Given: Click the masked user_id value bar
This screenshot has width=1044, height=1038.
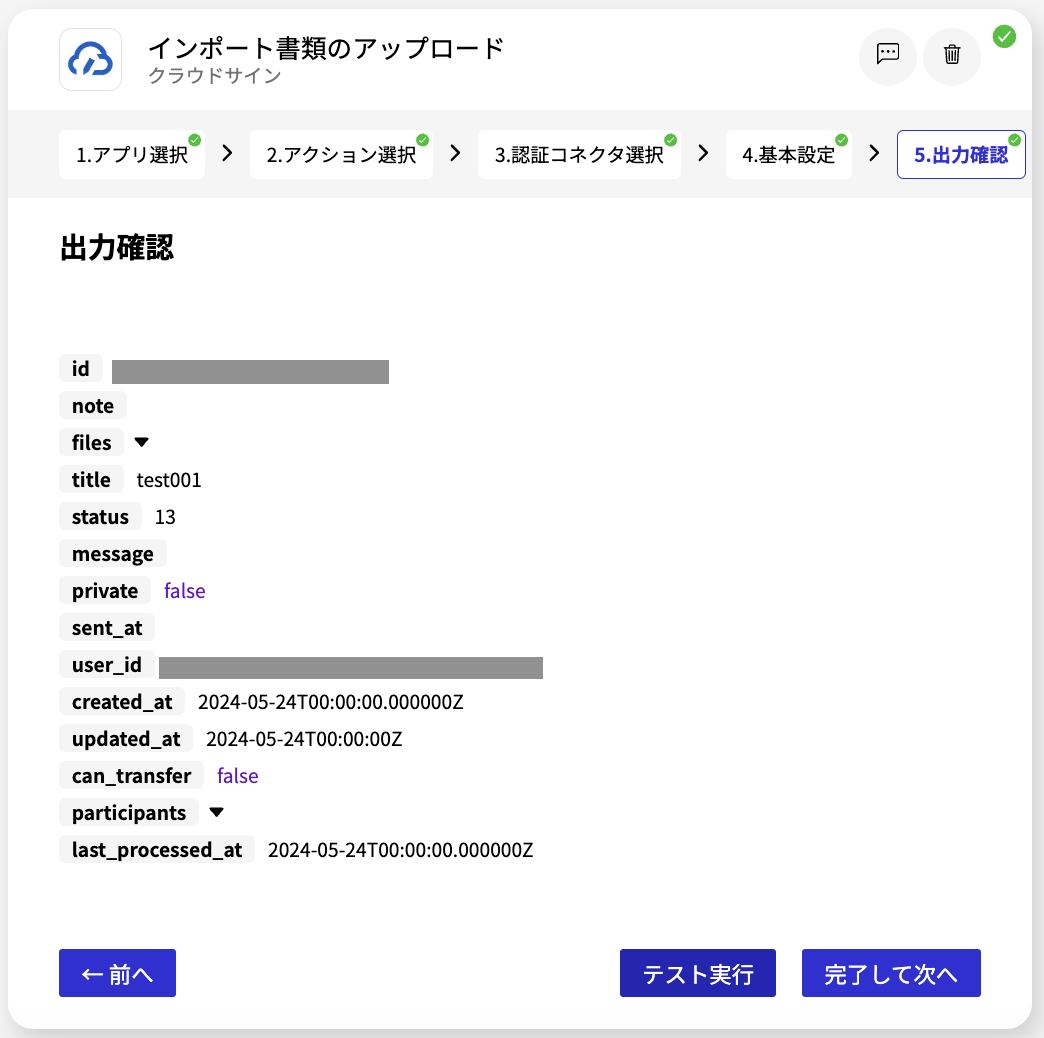Looking at the screenshot, I should tap(351, 668).
